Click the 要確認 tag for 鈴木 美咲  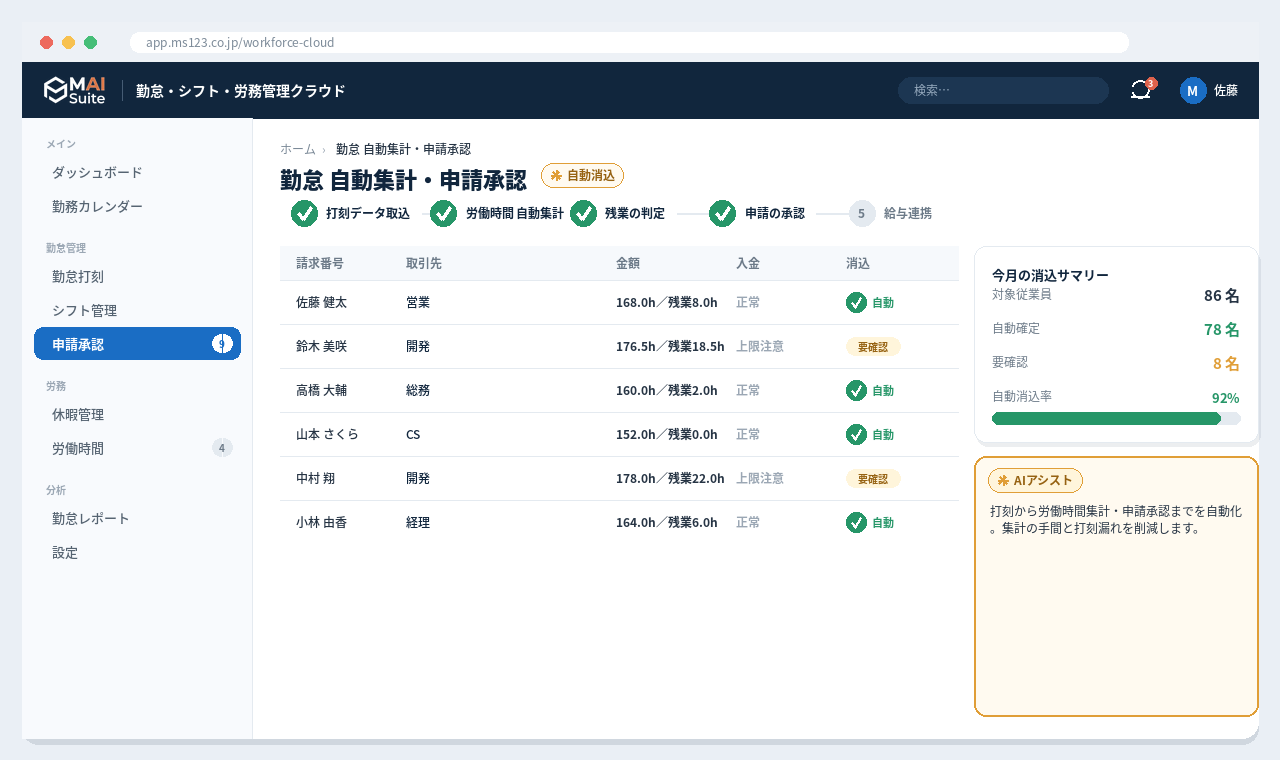pyautogui.click(x=873, y=346)
